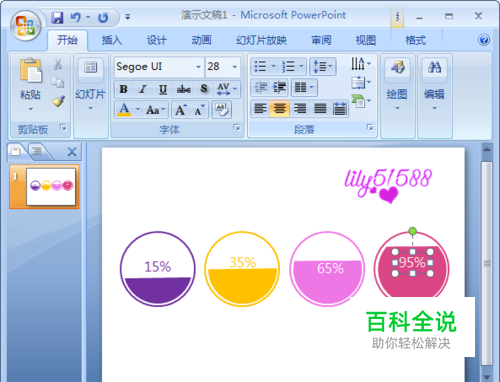Open the 审阅 ribbon tab

(321, 40)
